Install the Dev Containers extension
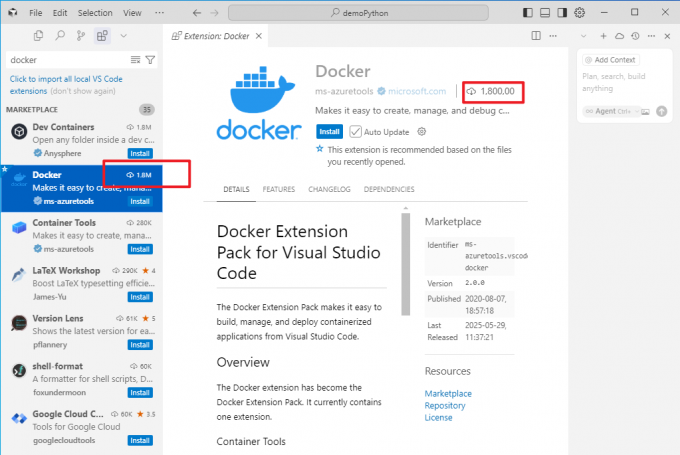Screen dimensions: 680x455 140,154
